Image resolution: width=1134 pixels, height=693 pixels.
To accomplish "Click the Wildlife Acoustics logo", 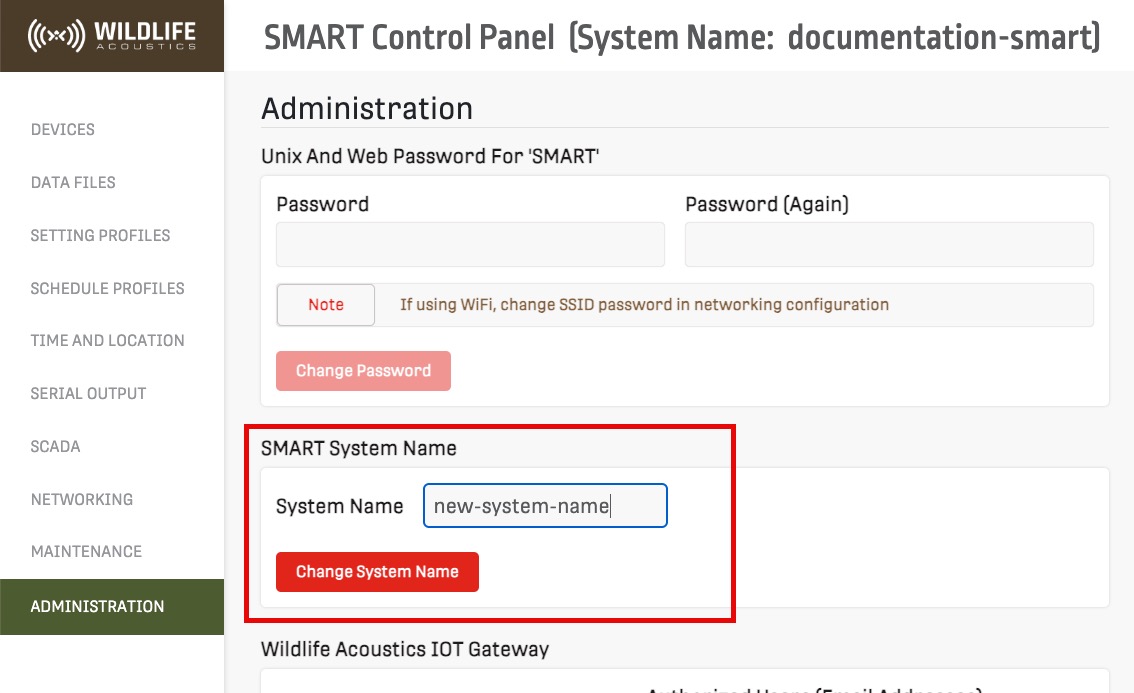I will pyautogui.click(x=111, y=36).
